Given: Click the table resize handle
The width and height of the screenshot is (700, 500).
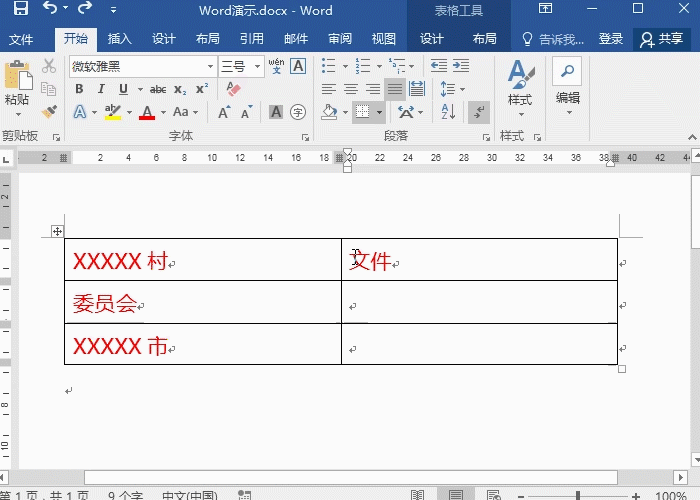Looking at the screenshot, I should 622,369.
